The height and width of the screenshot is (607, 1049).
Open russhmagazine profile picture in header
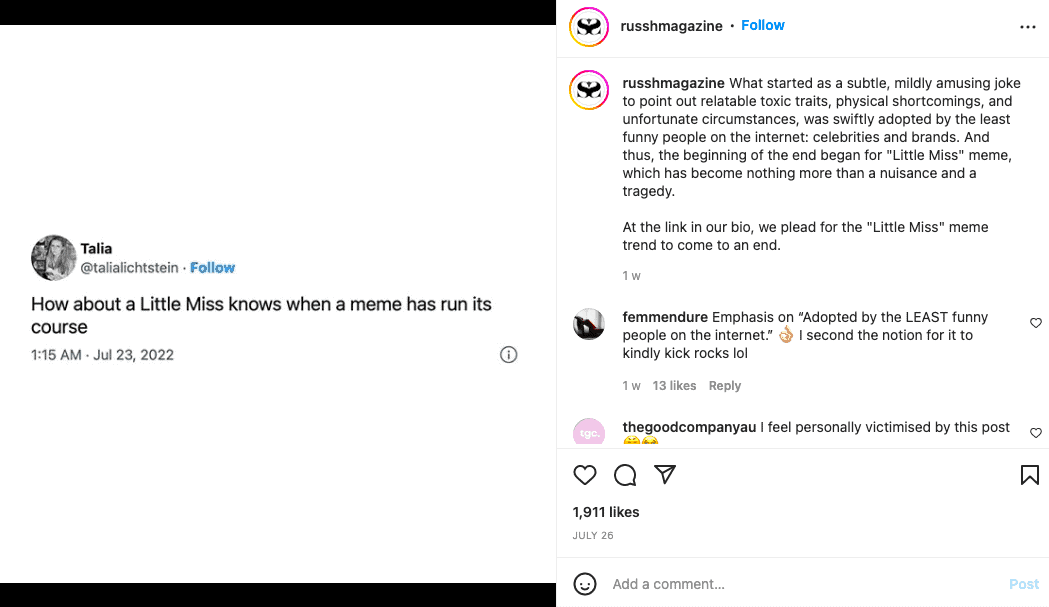click(589, 27)
